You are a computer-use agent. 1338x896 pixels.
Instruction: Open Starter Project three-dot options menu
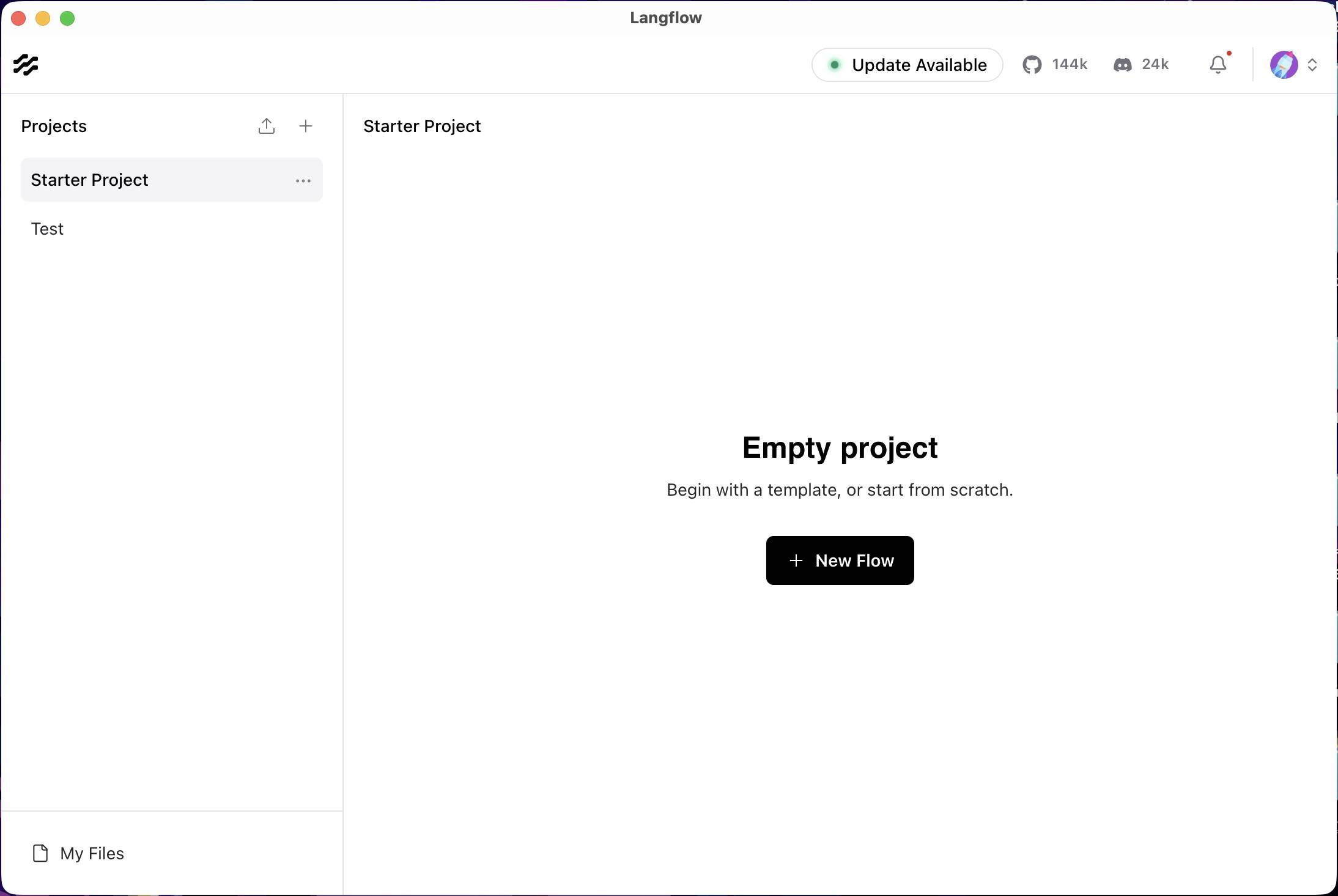(x=303, y=180)
